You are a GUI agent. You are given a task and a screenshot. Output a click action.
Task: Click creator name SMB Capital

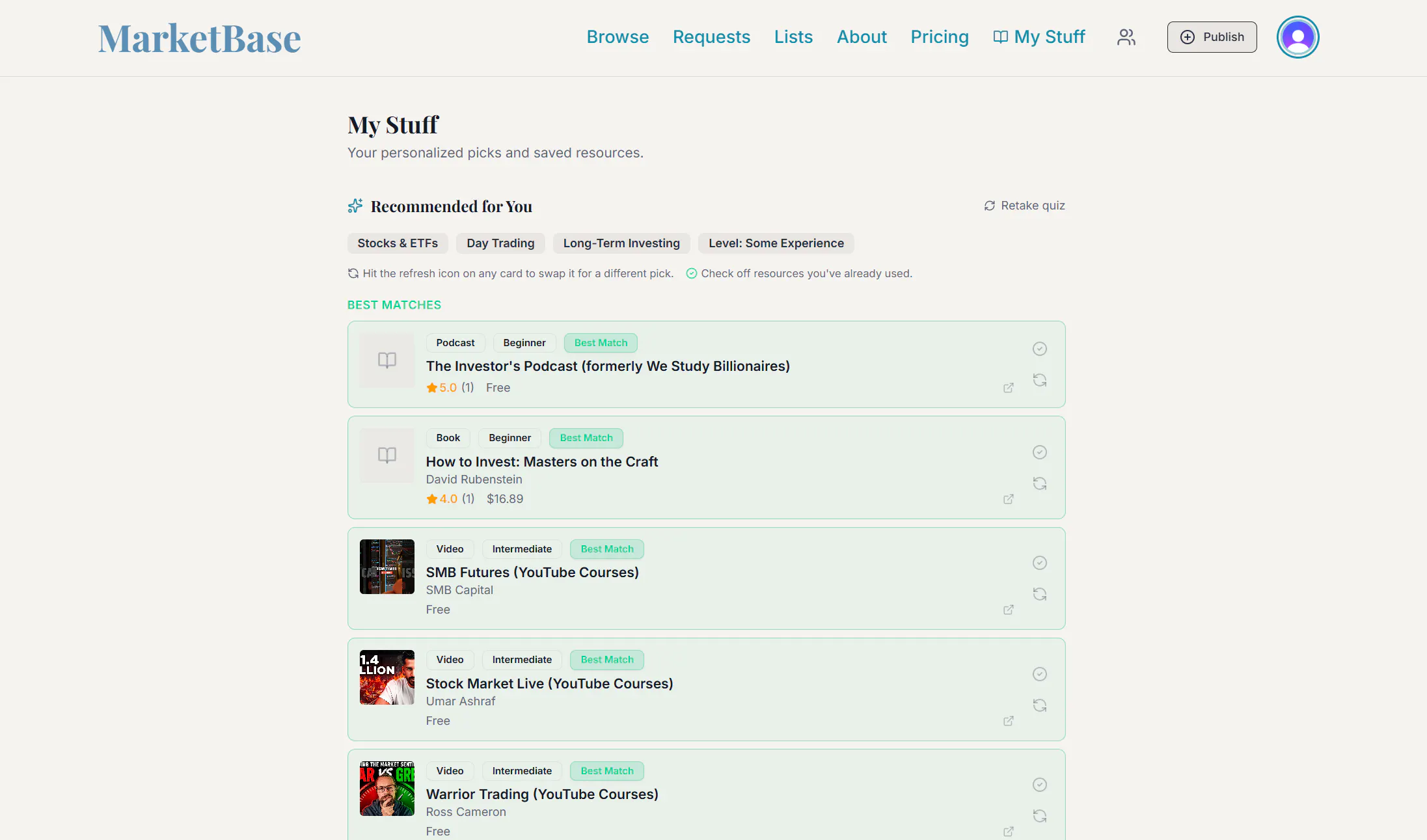coord(459,590)
